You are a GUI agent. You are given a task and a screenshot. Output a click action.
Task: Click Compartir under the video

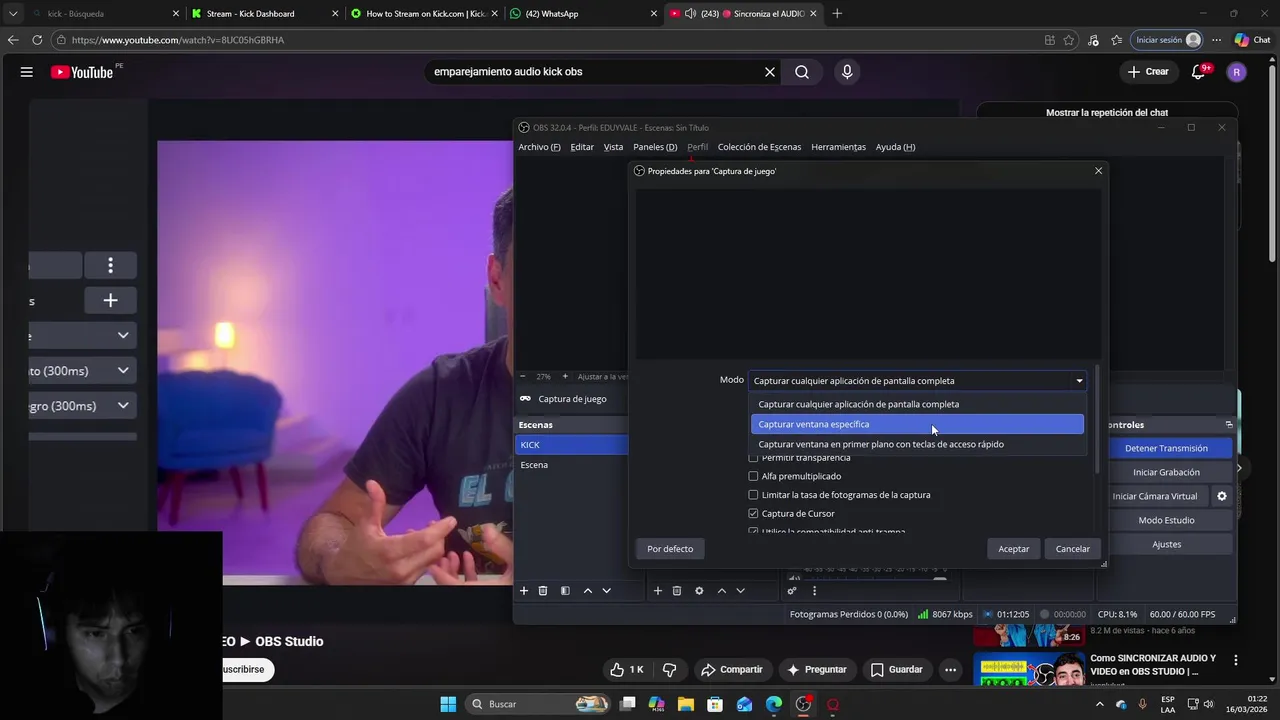(x=731, y=669)
